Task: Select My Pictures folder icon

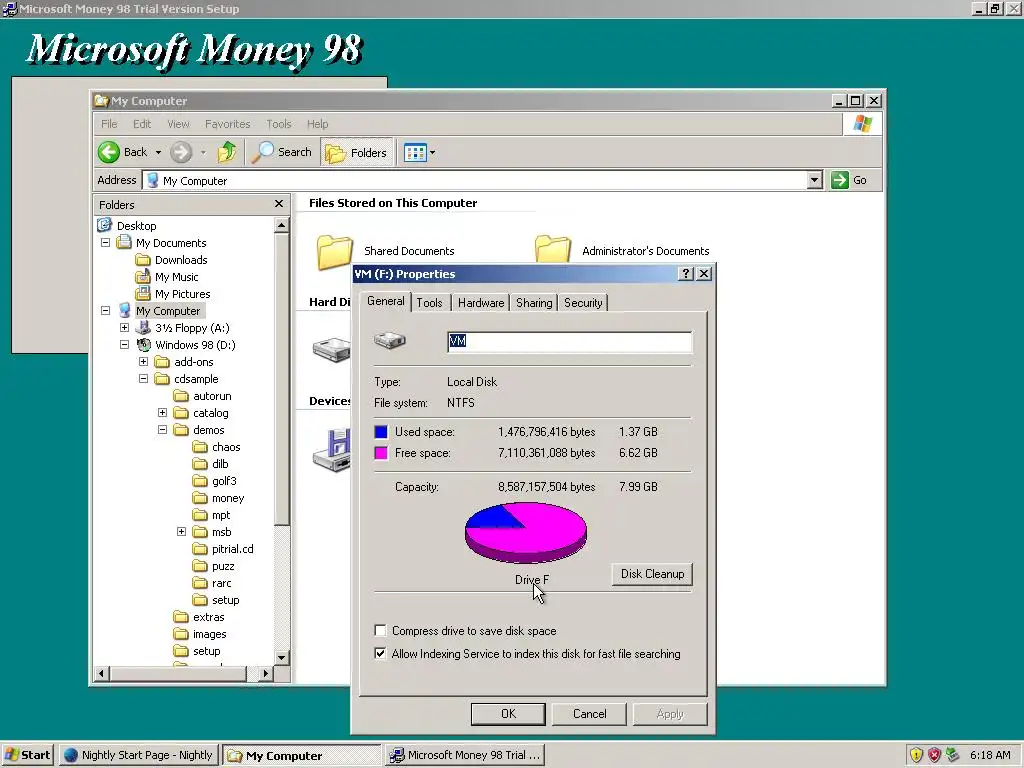Action: tap(142, 294)
